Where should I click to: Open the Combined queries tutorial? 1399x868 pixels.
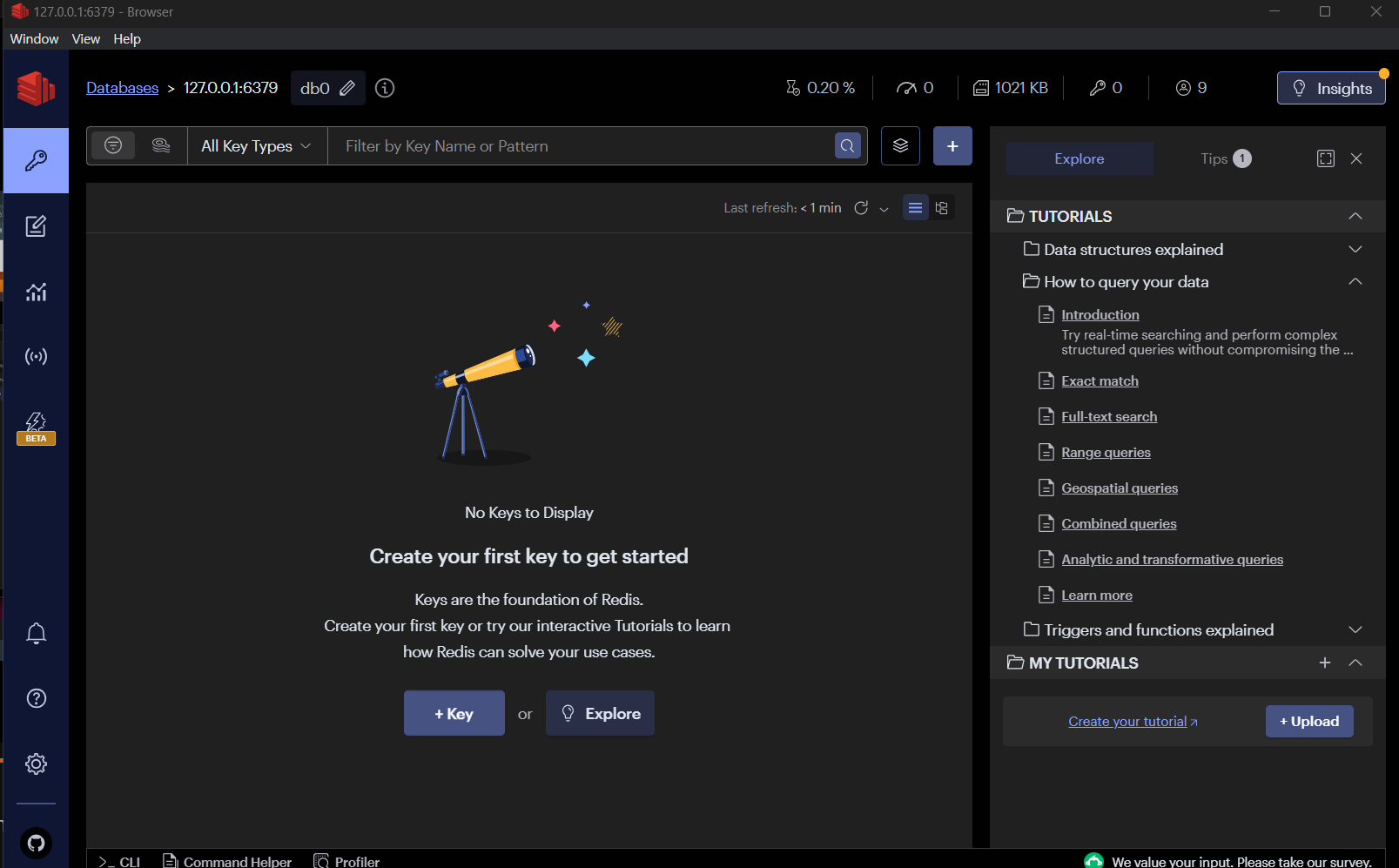(x=1119, y=523)
